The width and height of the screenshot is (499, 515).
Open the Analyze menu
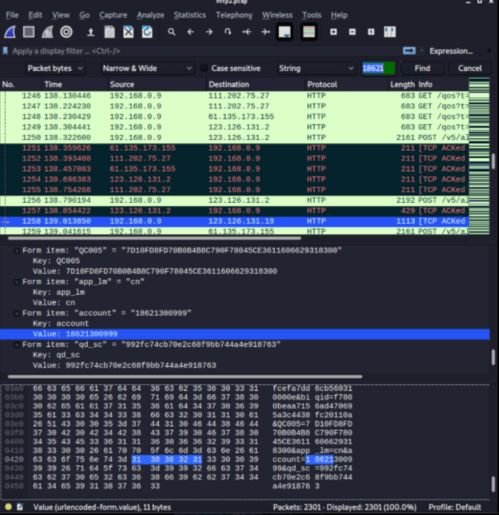tap(150, 15)
